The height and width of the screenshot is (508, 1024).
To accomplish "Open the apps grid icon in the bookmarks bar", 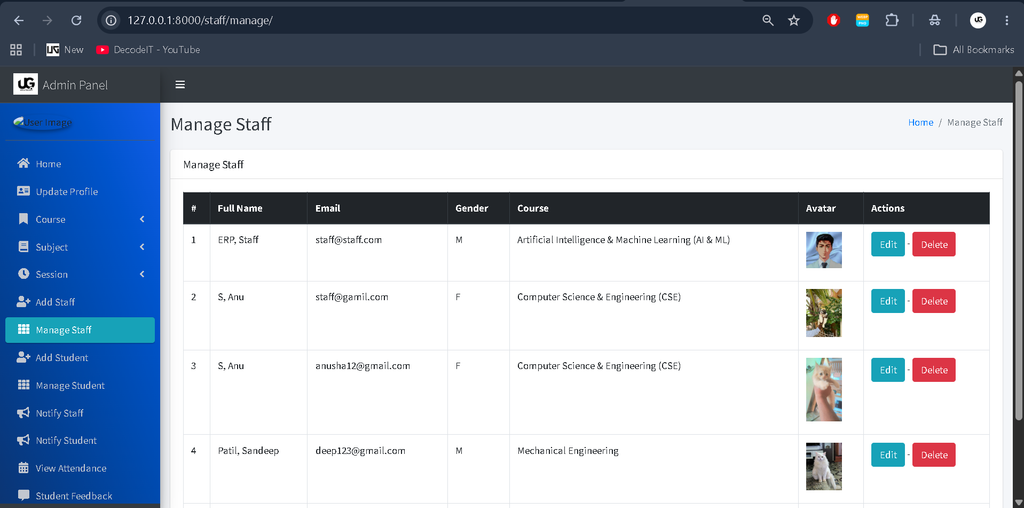I will [x=16, y=50].
